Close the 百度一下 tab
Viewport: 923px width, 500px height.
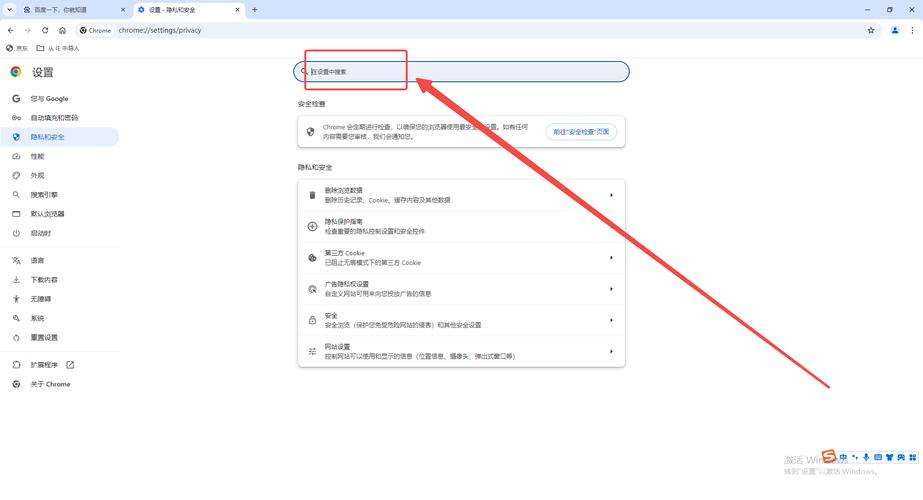click(x=122, y=10)
